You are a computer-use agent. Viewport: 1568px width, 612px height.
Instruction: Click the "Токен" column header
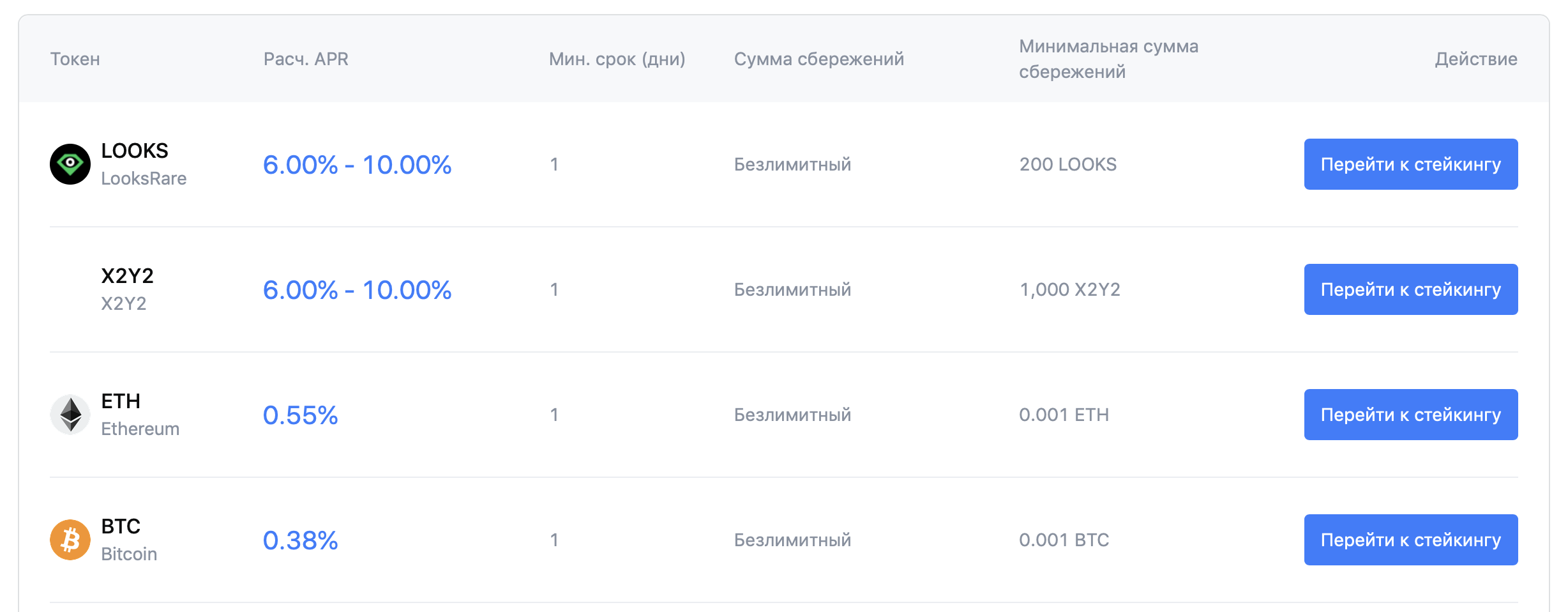[75, 59]
